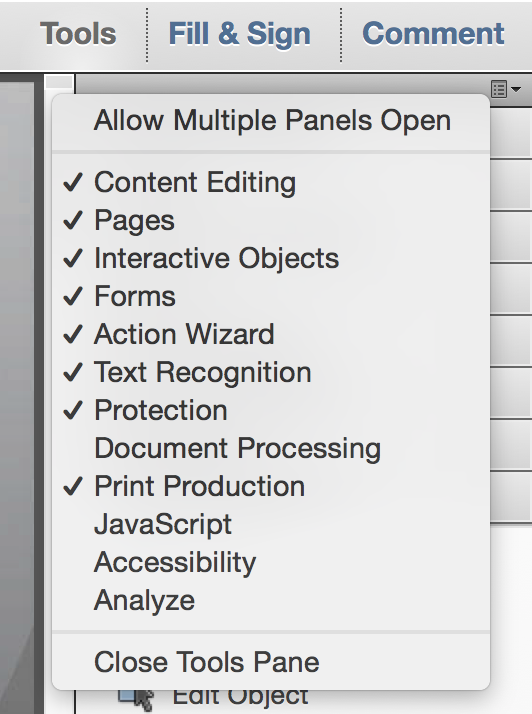The width and height of the screenshot is (532, 714).
Task: Select Allow Multiple Panels Open
Action: pos(271,121)
